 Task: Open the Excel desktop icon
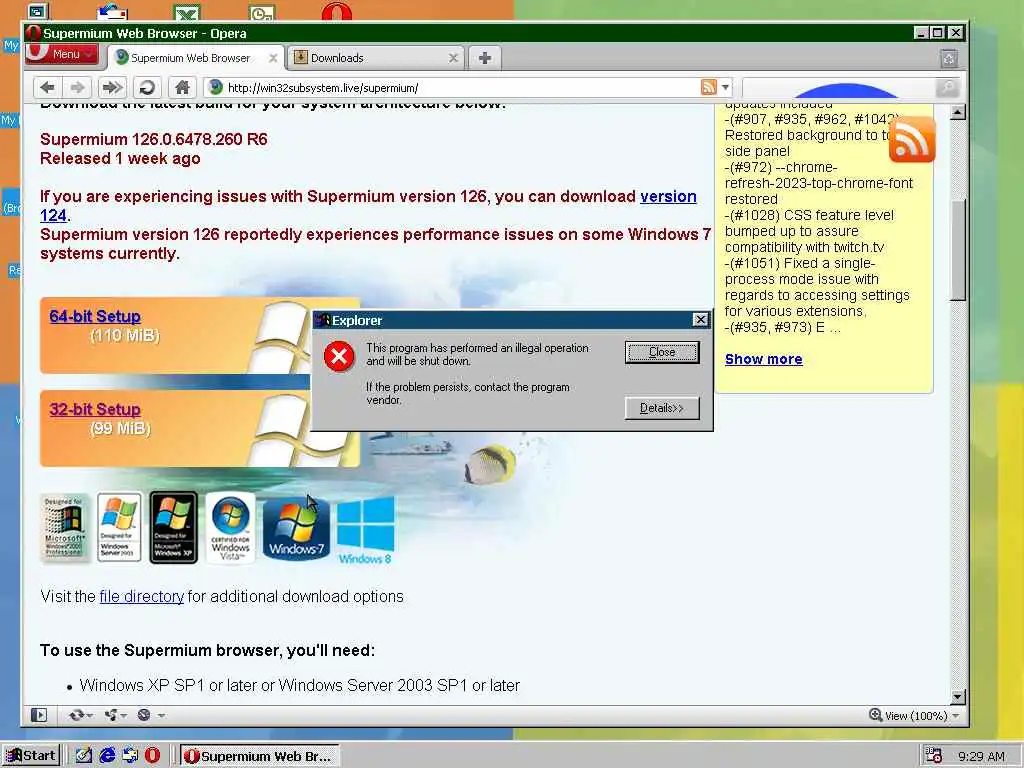tap(187, 12)
